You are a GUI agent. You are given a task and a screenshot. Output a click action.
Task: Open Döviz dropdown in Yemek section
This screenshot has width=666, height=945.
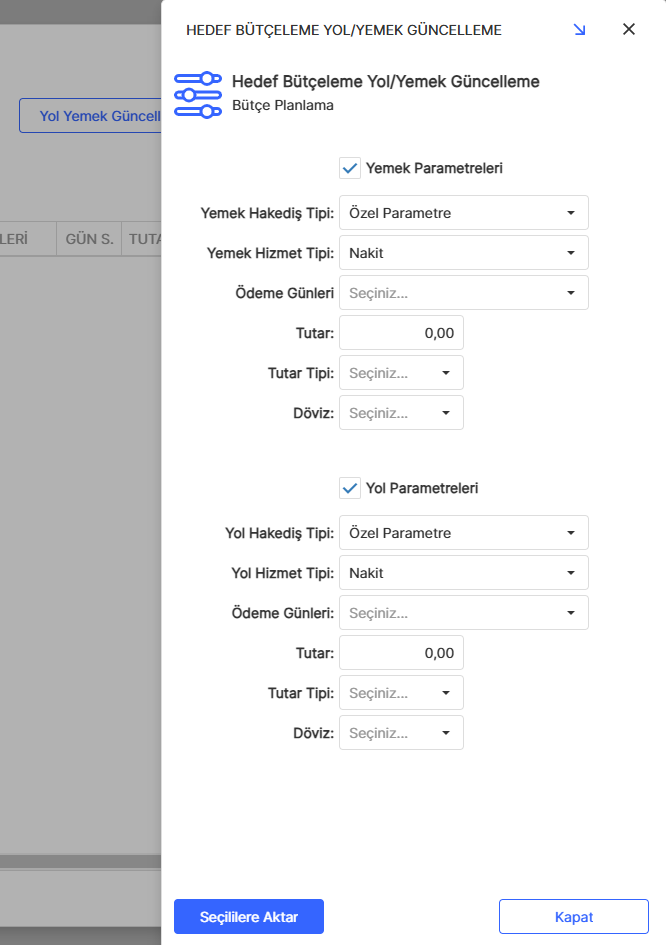click(x=402, y=413)
